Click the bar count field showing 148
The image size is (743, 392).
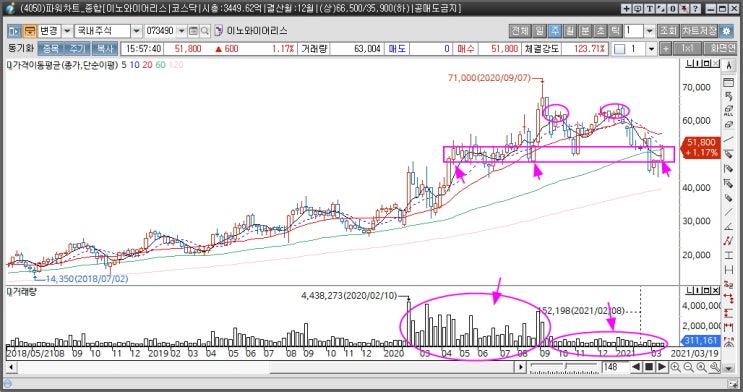click(615, 367)
